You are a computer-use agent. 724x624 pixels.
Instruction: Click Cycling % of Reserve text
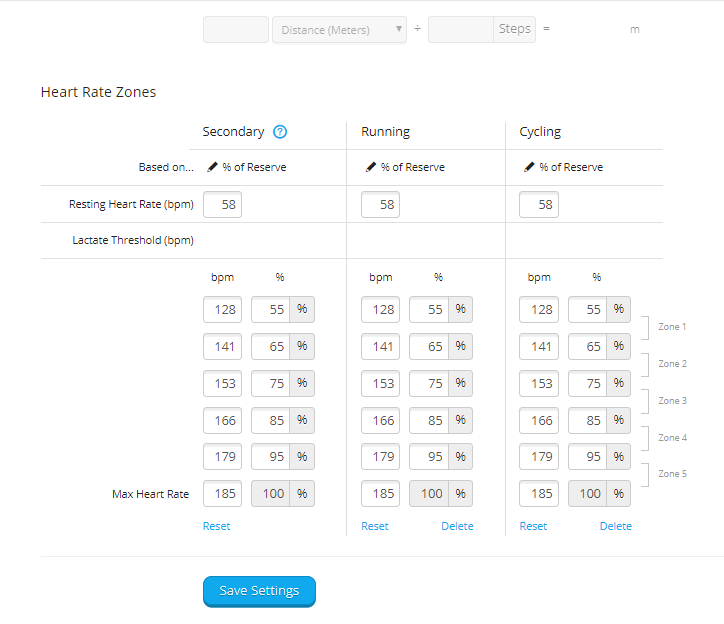click(x=571, y=167)
